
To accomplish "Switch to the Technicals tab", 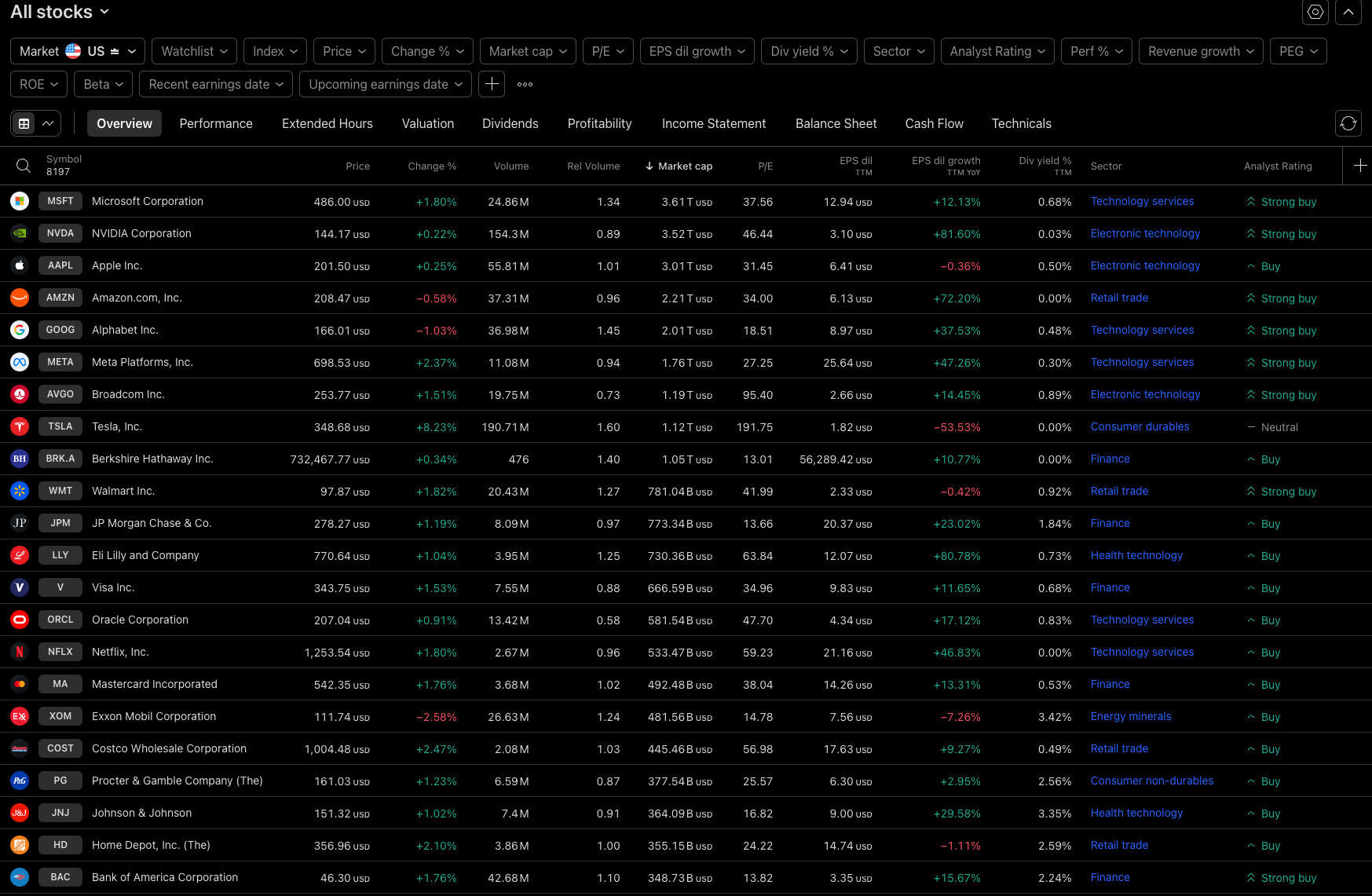I will (x=1021, y=123).
